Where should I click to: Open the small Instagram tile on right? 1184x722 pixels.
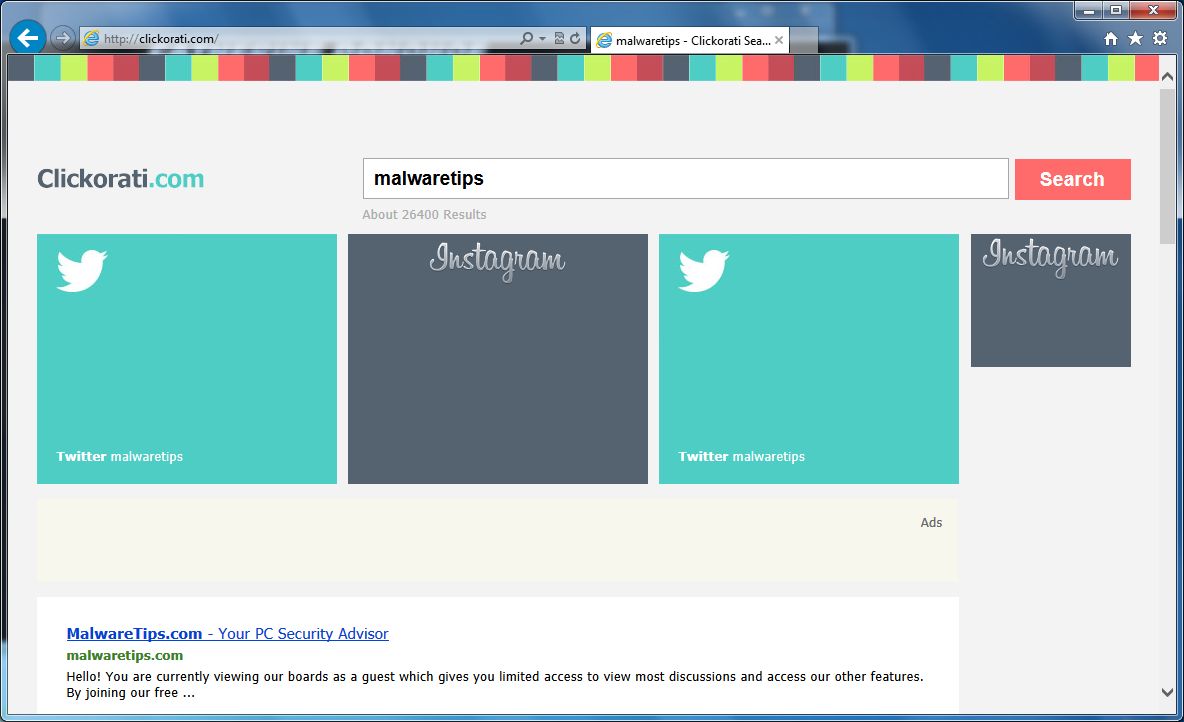pos(1050,301)
